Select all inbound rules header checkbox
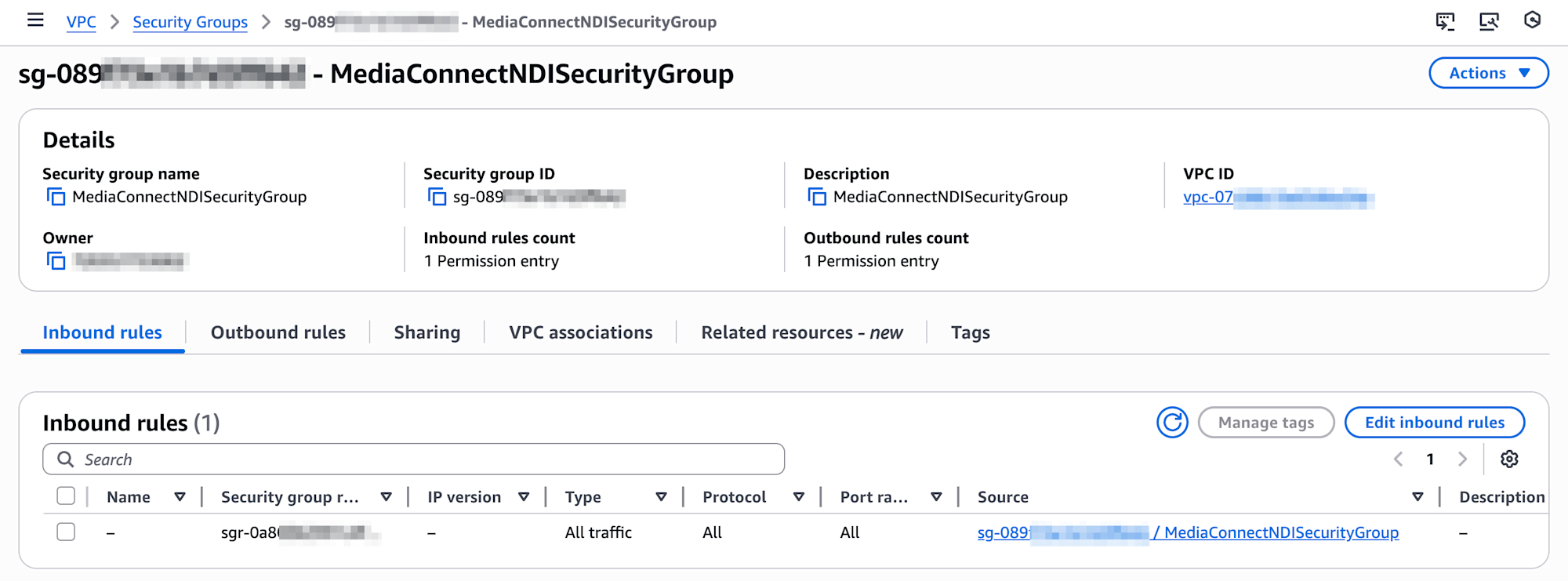 point(66,496)
